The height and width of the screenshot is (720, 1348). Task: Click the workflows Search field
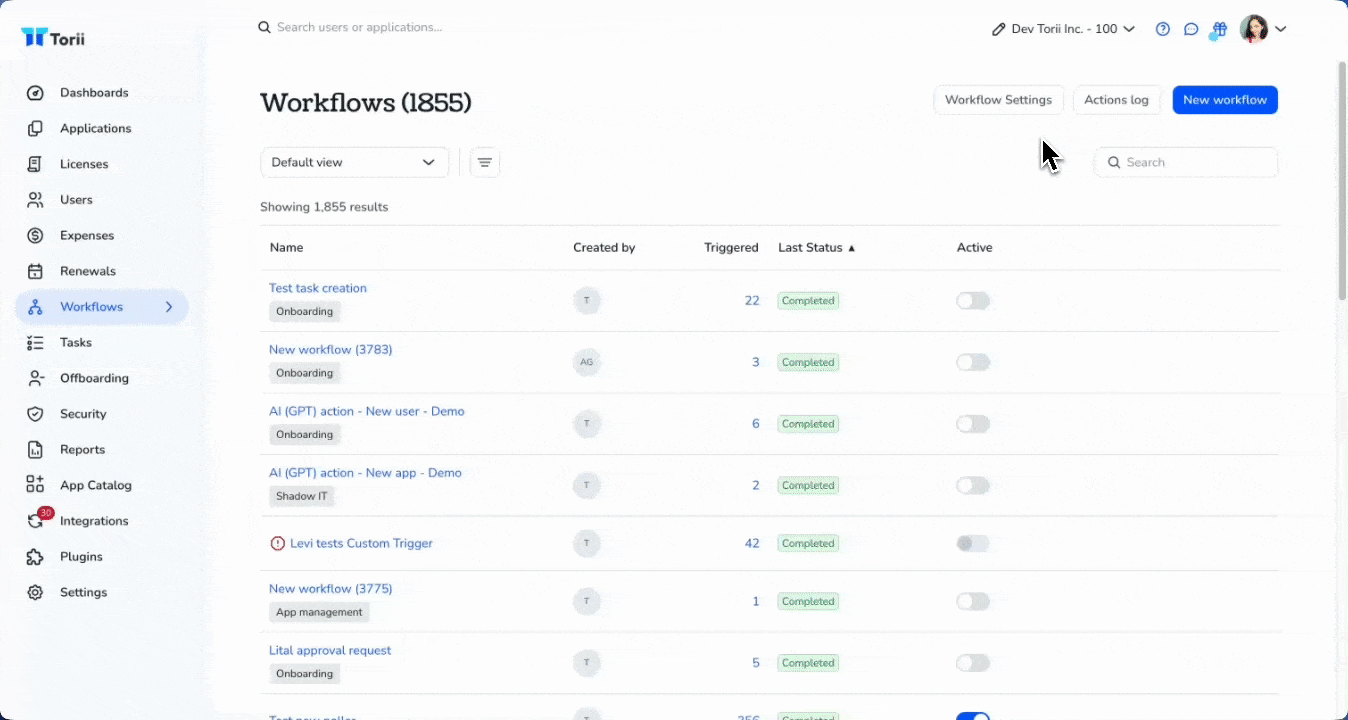(x=1186, y=162)
